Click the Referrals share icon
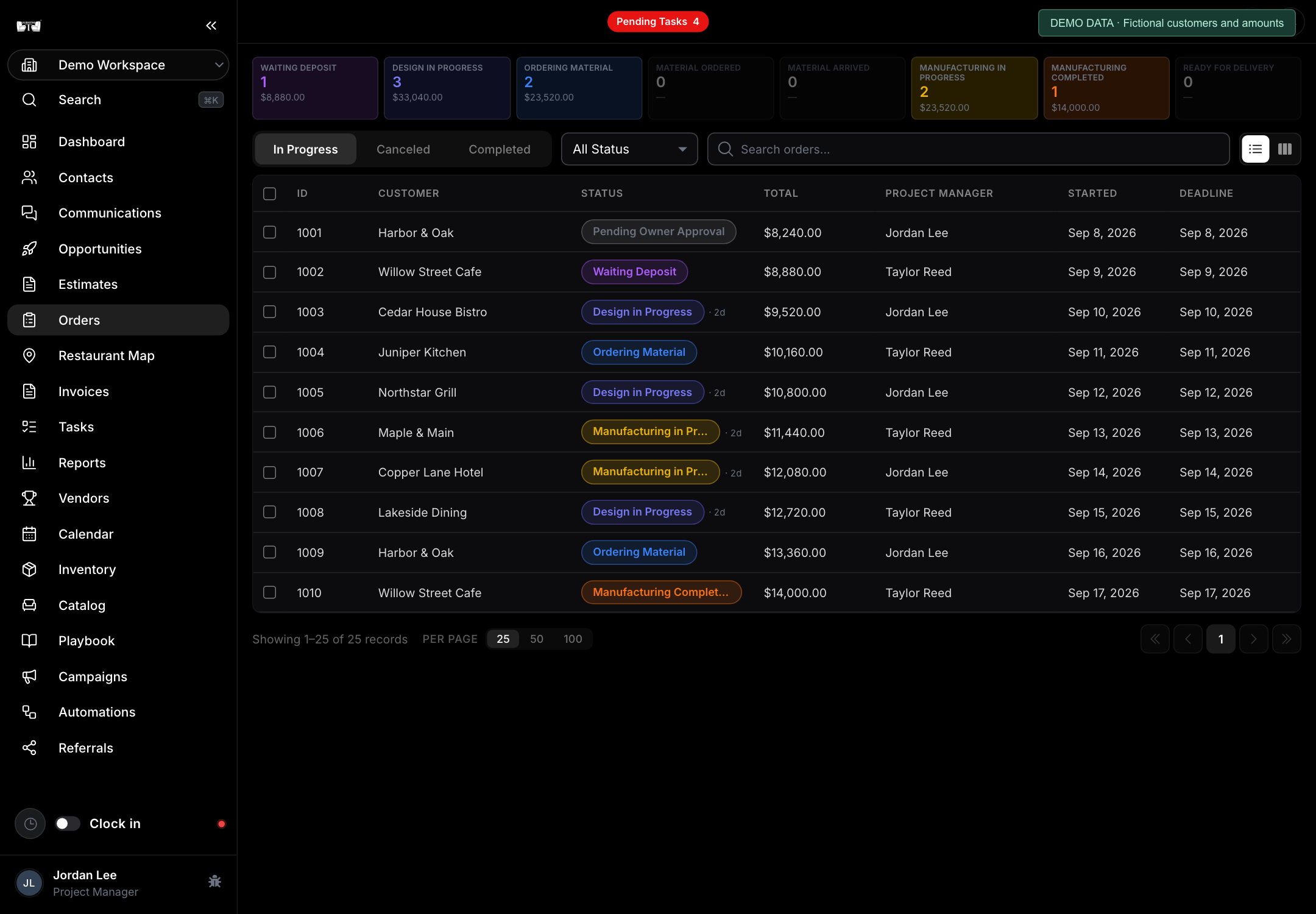This screenshot has height=914, width=1316. point(29,748)
